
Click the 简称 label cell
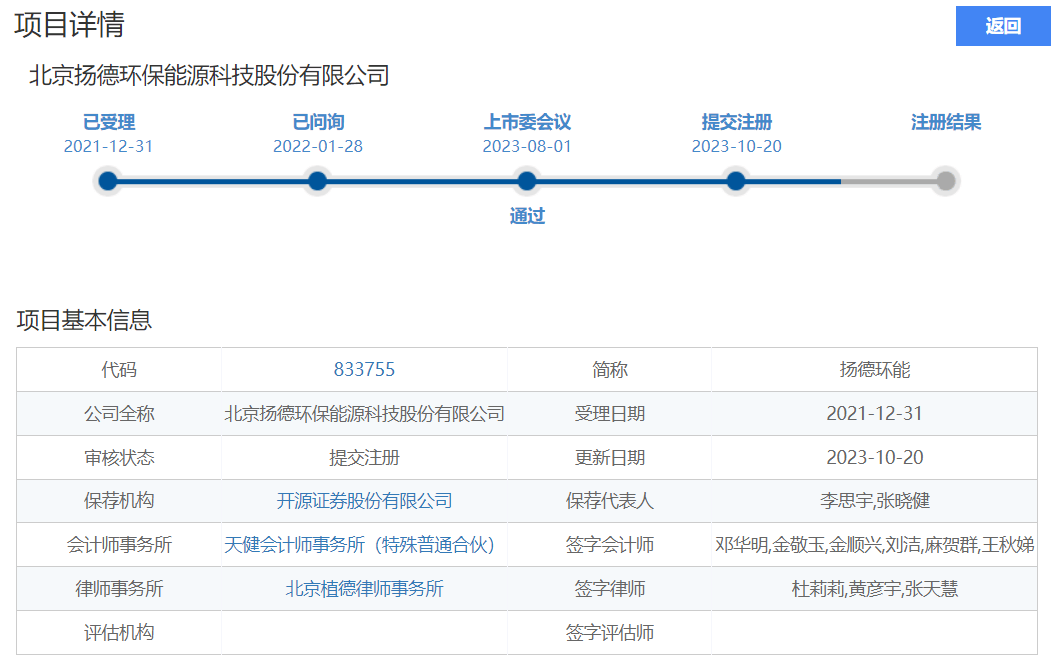(609, 370)
